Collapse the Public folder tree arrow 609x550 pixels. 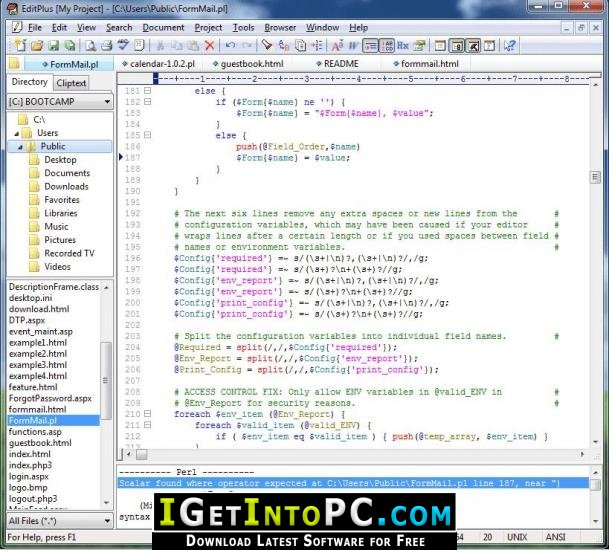(21, 147)
